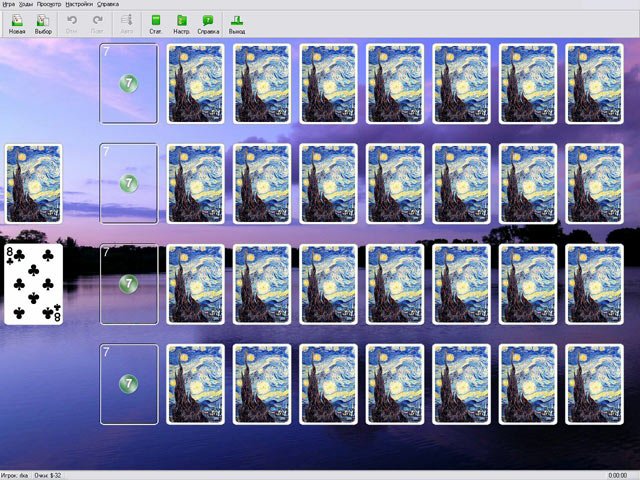The width and height of the screenshot is (640, 480).
Task: Exit the game with the Выход icon
Action: coord(236,22)
